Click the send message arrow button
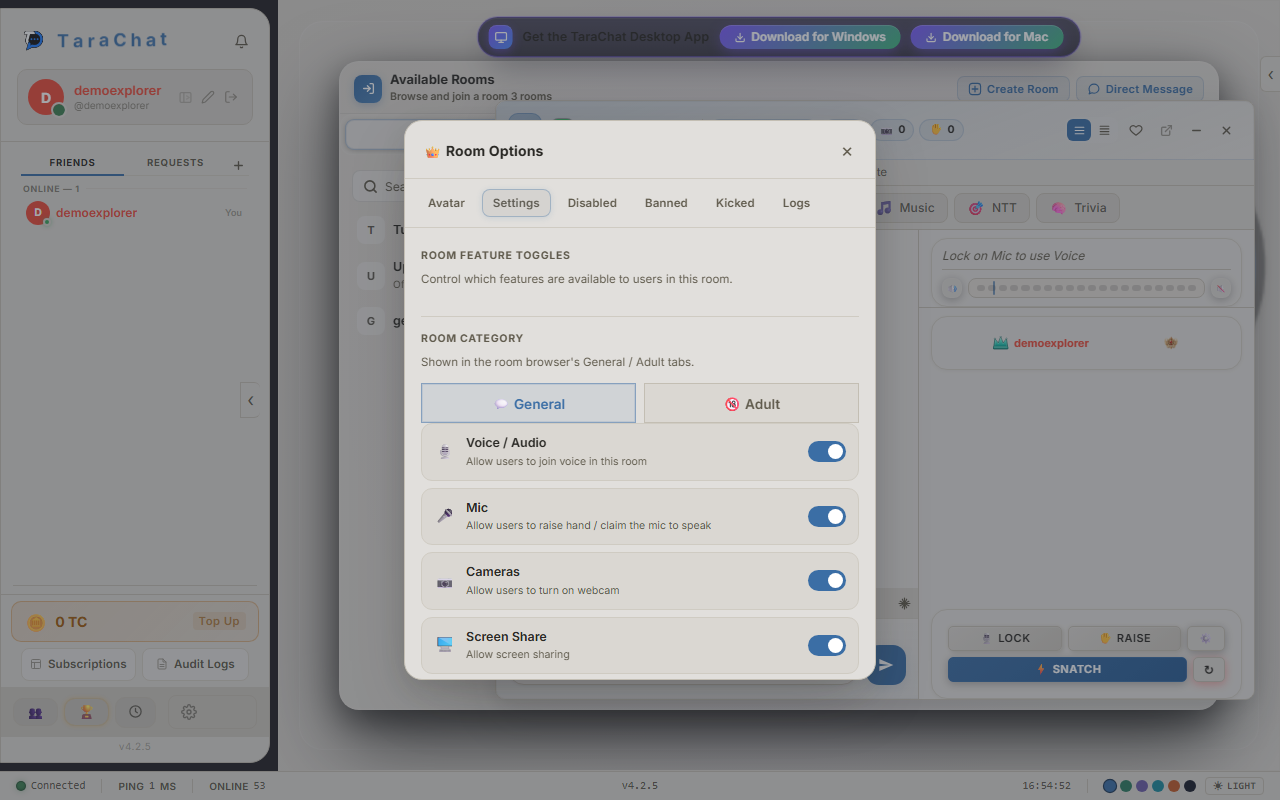 [x=886, y=665]
